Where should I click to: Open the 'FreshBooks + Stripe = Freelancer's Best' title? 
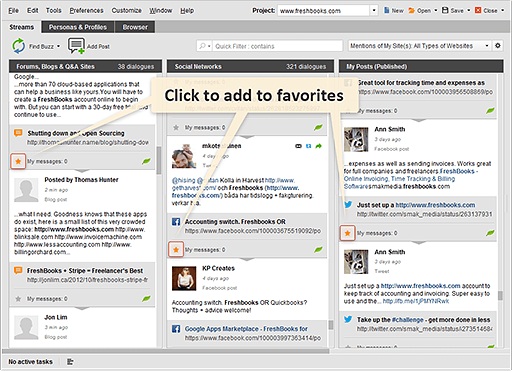pyautogui.click(x=85, y=271)
